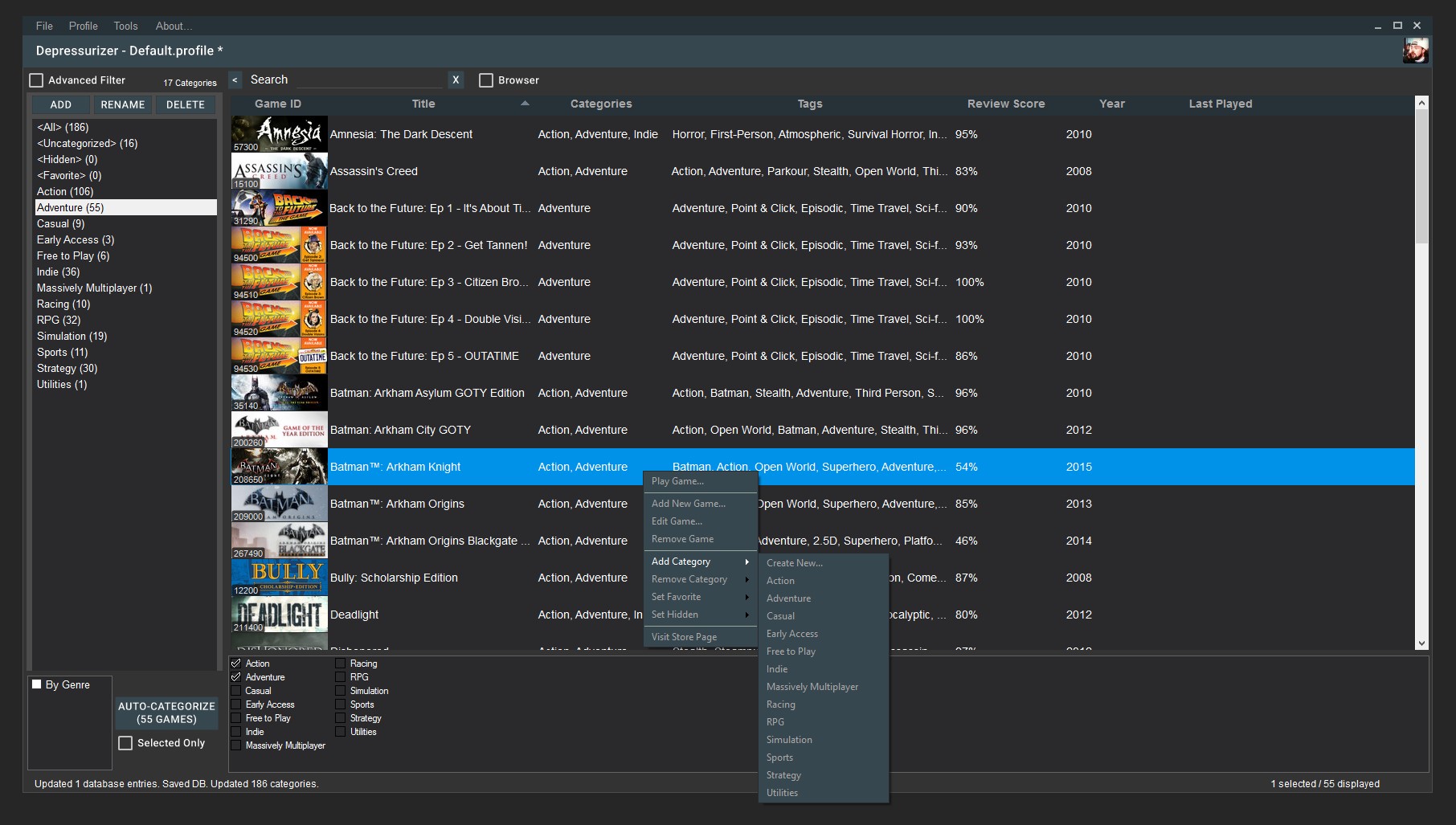Select Create New in category submenu
Image resolution: width=1456 pixels, height=825 pixels.
click(x=824, y=563)
